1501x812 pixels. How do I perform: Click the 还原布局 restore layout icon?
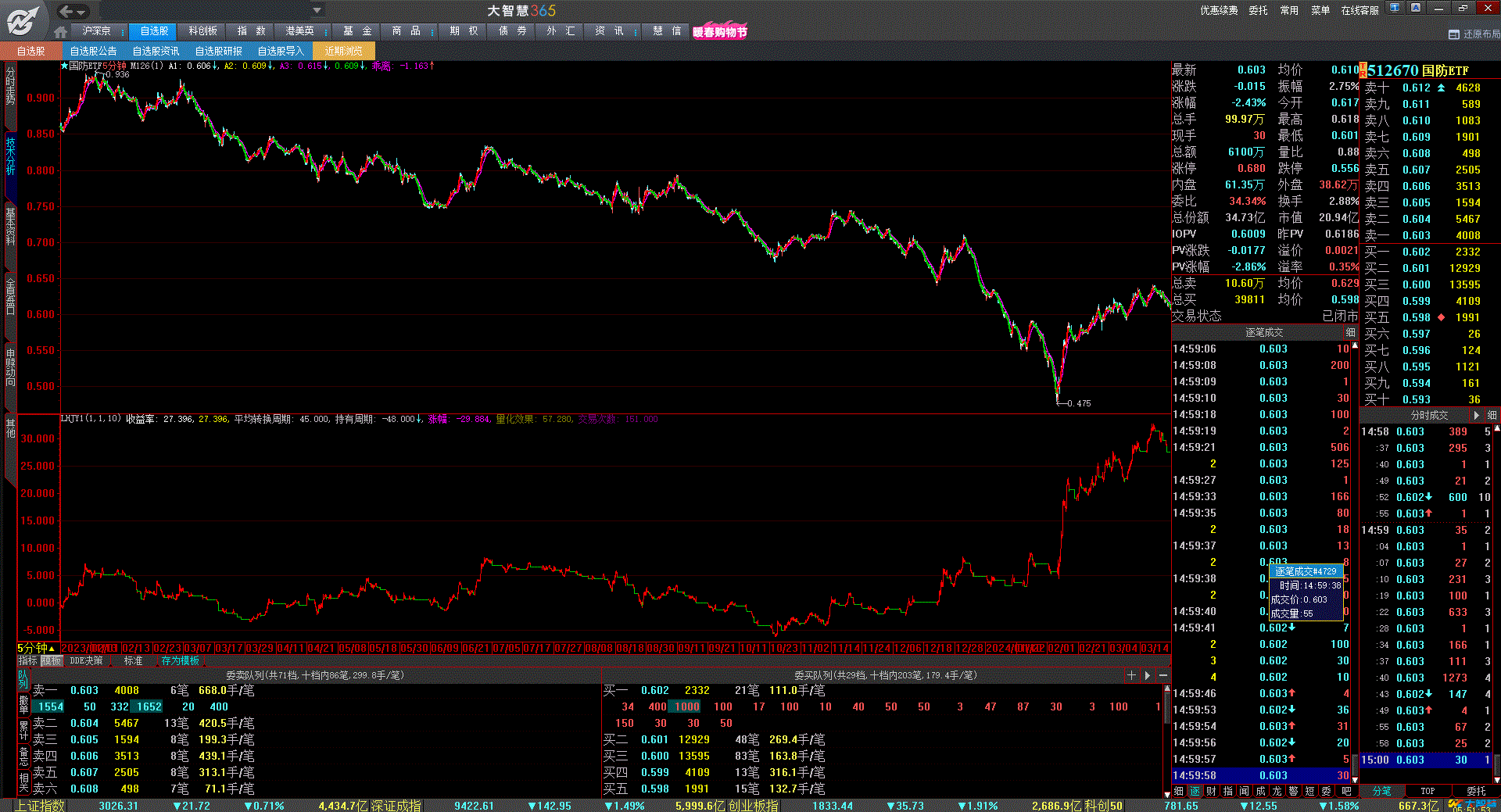pos(1453,34)
